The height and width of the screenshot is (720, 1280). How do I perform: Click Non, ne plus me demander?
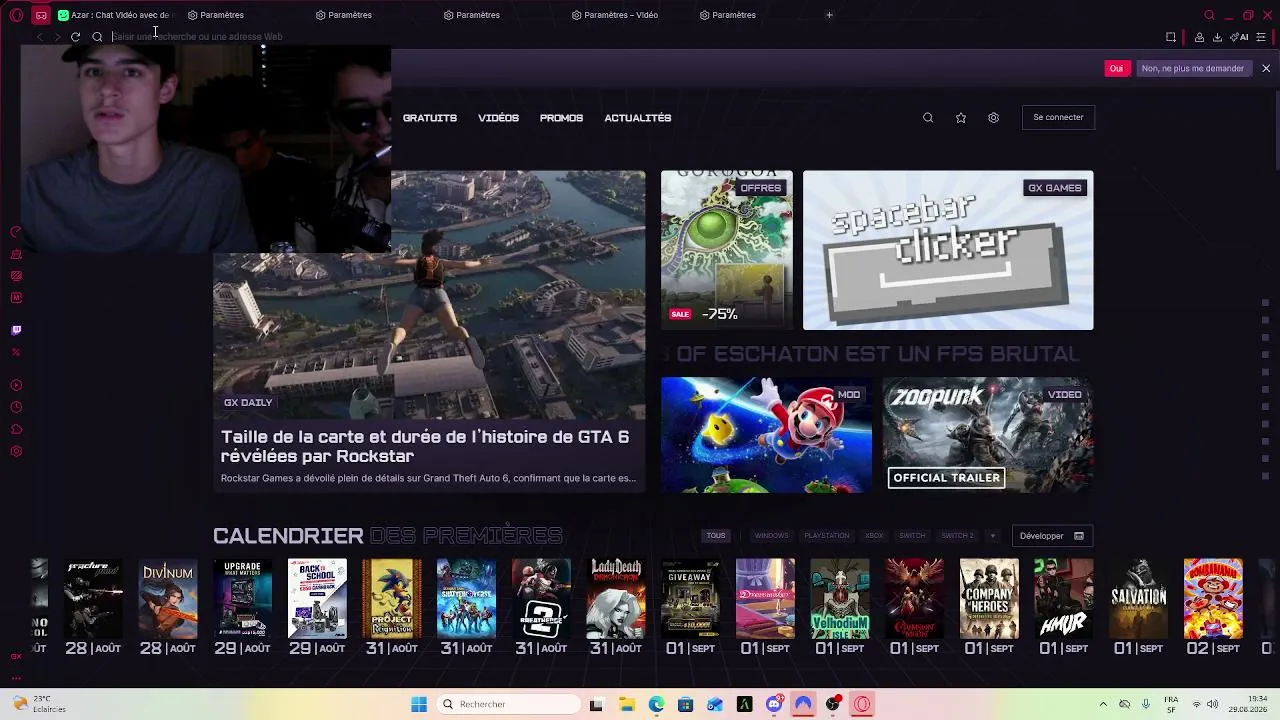point(1193,68)
